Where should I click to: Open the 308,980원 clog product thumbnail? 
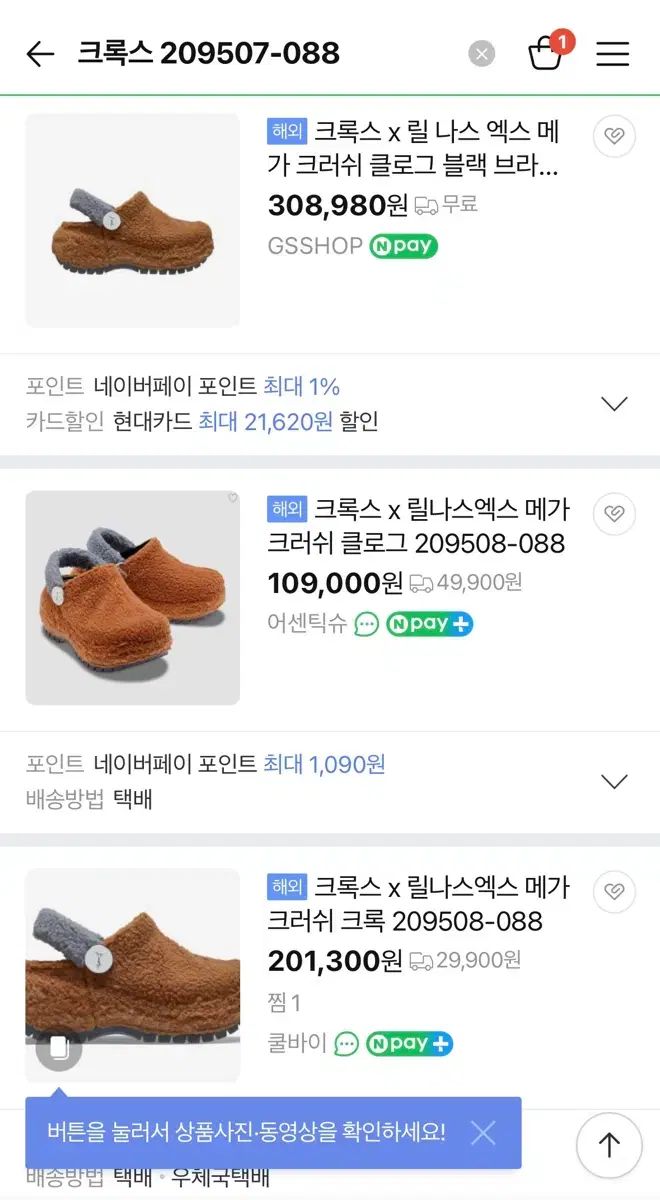pos(132,220)
